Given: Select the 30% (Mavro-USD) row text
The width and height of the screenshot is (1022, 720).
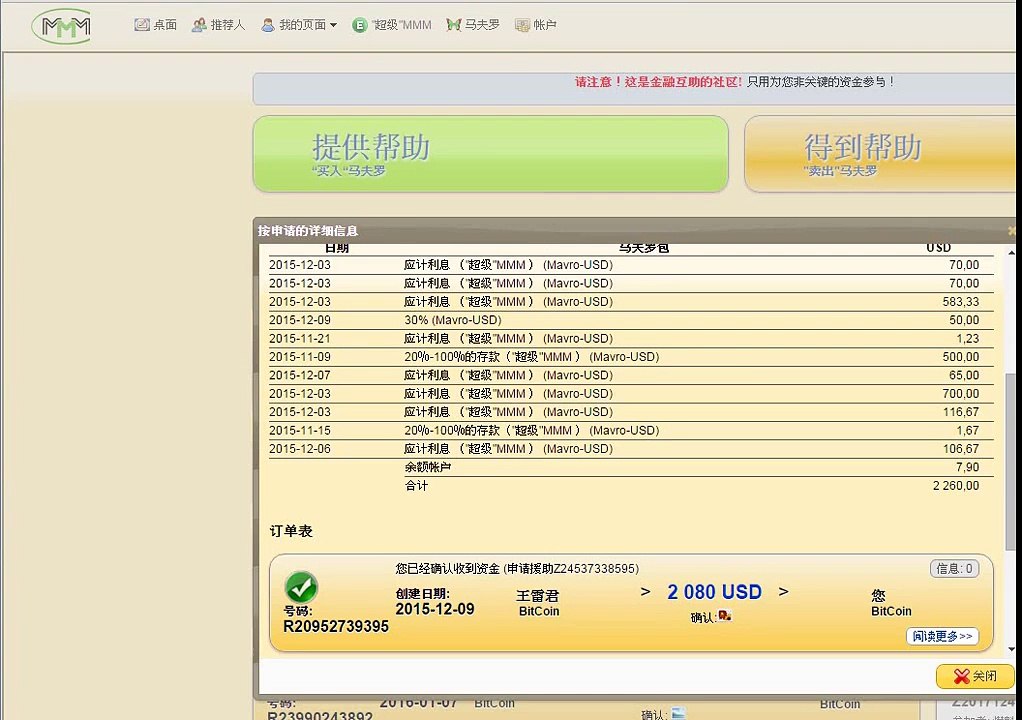Looking at the screenshot, I should 453,320.
